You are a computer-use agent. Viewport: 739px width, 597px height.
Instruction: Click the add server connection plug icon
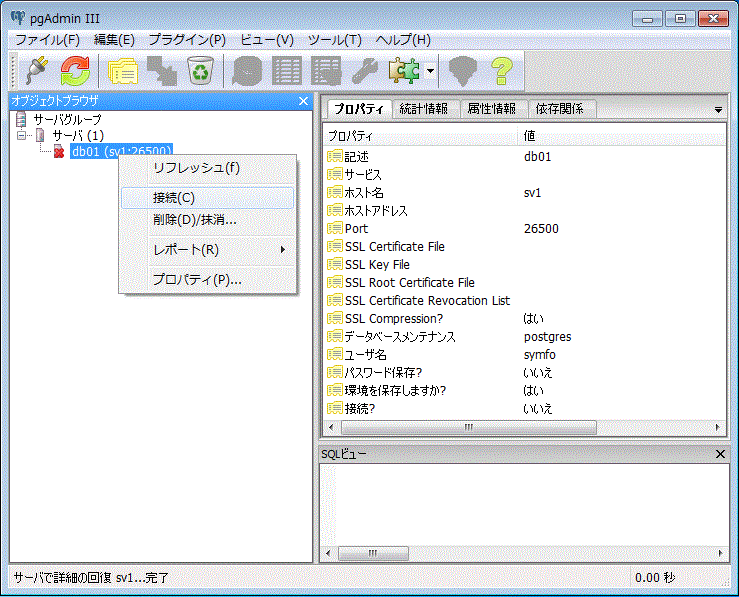37,71
